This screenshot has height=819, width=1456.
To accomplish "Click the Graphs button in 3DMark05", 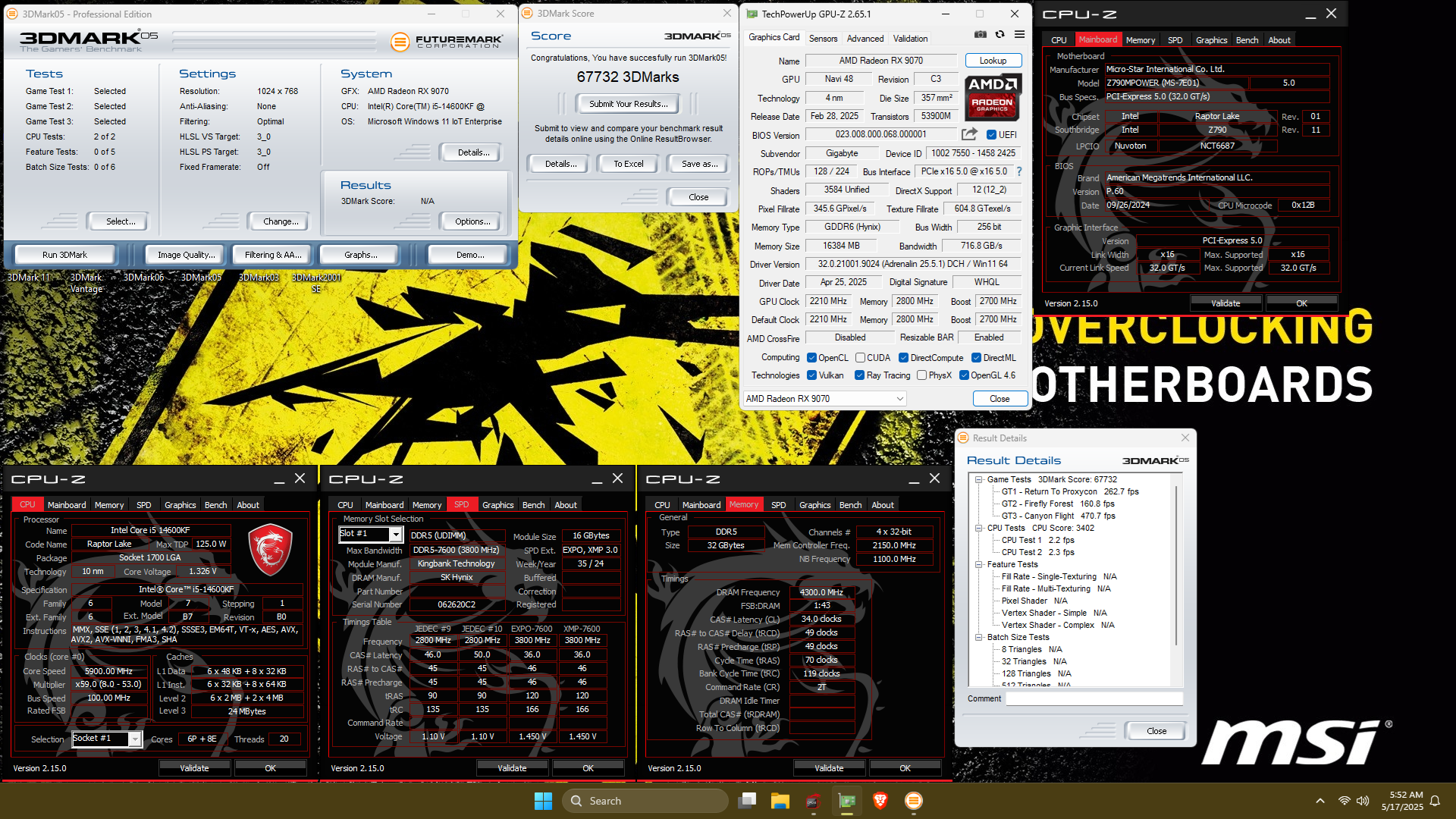I will pyautogui.click(x=361, y=255).
